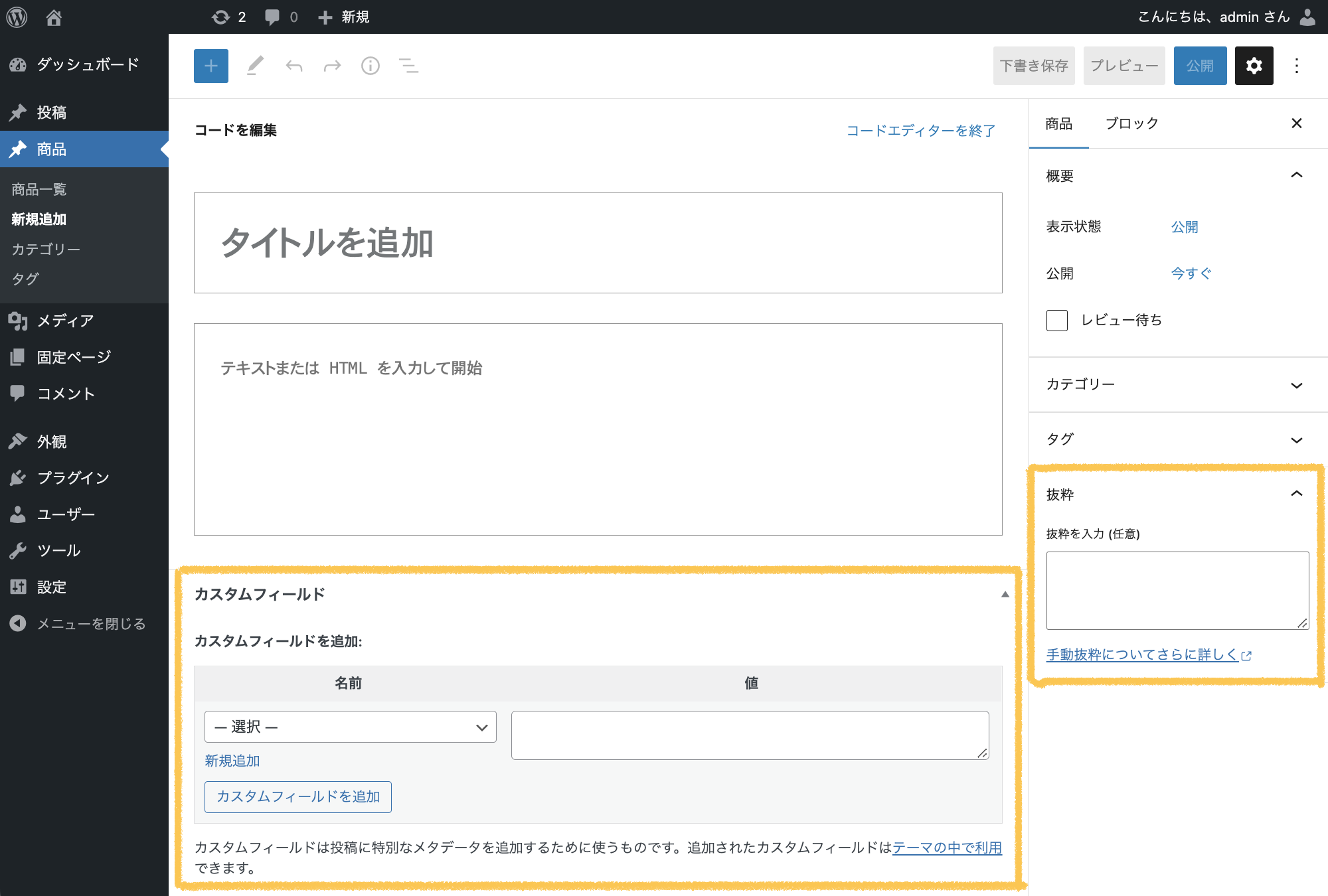Image resolution: width=1328 pixels, height=896 pixels.
Task: Open the site home icon
Action: click(x=54, y=17)
